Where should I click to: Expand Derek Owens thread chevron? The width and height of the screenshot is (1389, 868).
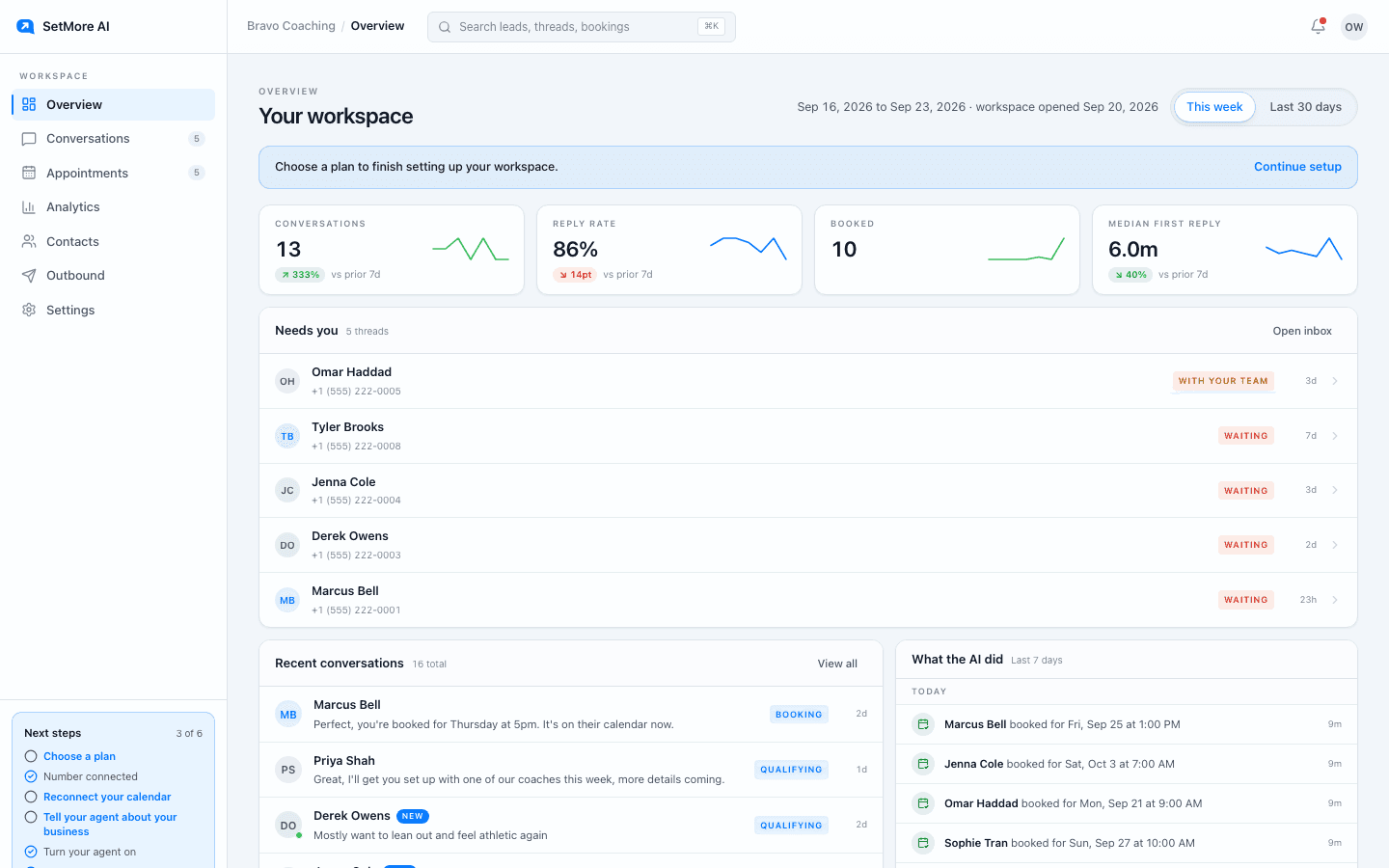[1335, 545]
